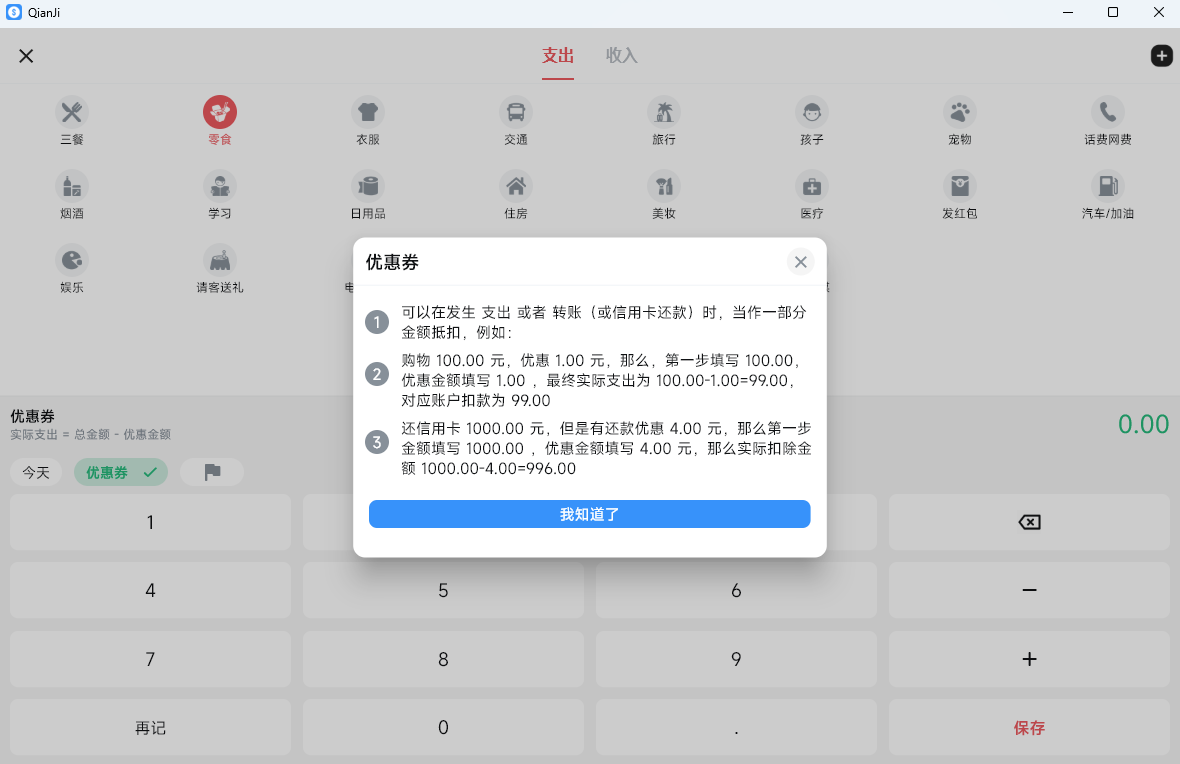Choose the 话费网费 phone bill icon
This screenshot has height=764, width=1180.
pyautogui.click(x=1108, y=112)
